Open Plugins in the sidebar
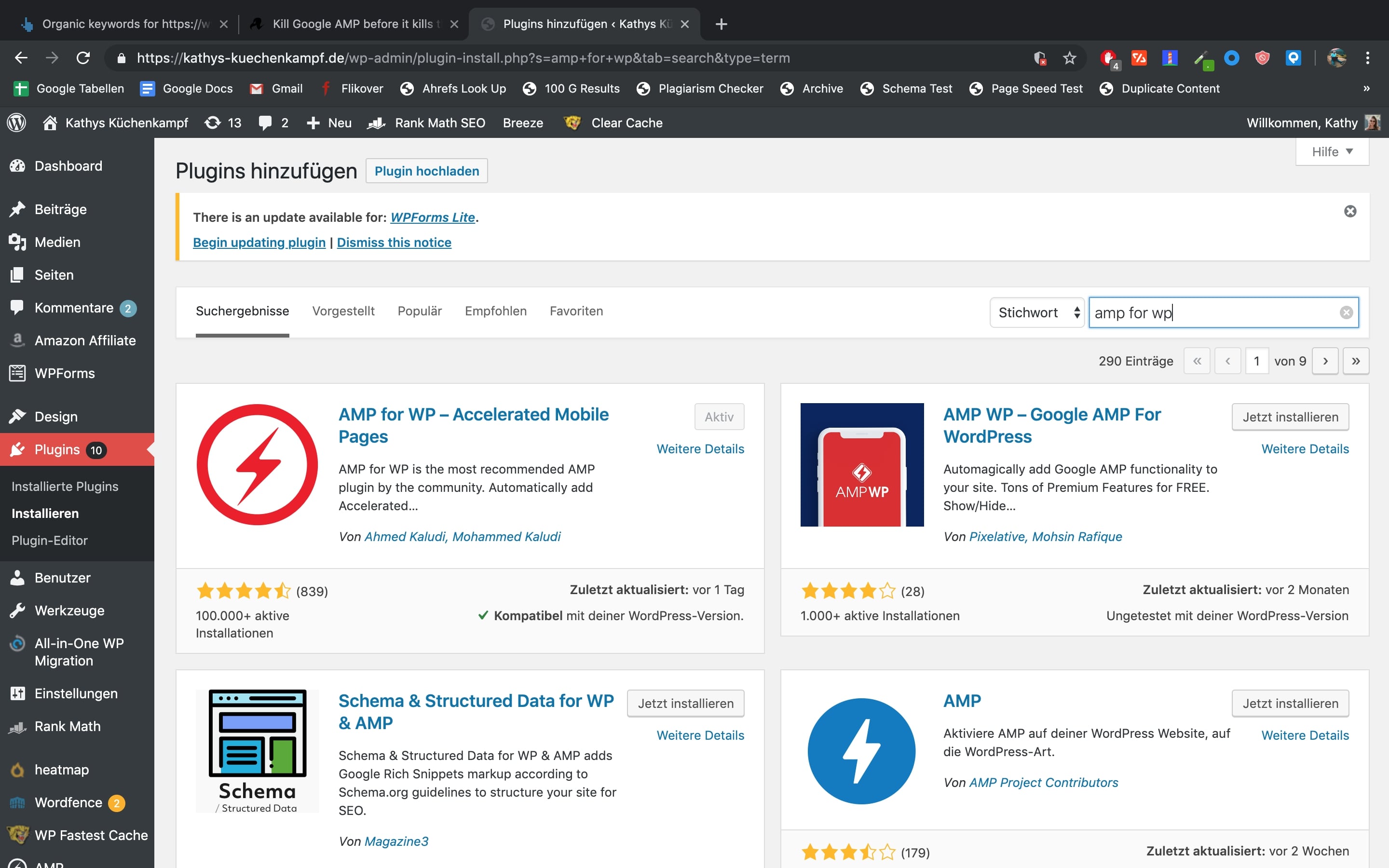 pos(77,449)
